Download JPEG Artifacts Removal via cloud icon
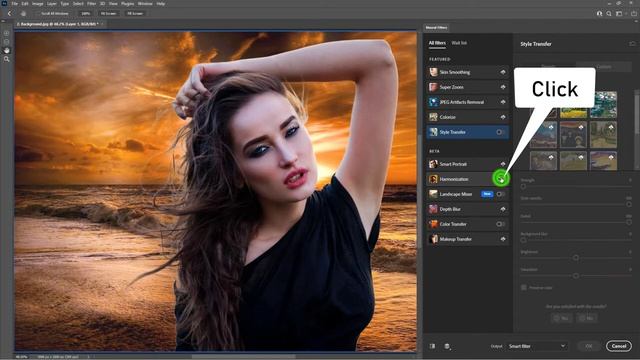Screen dimensions: 640x360 point(503,102)
